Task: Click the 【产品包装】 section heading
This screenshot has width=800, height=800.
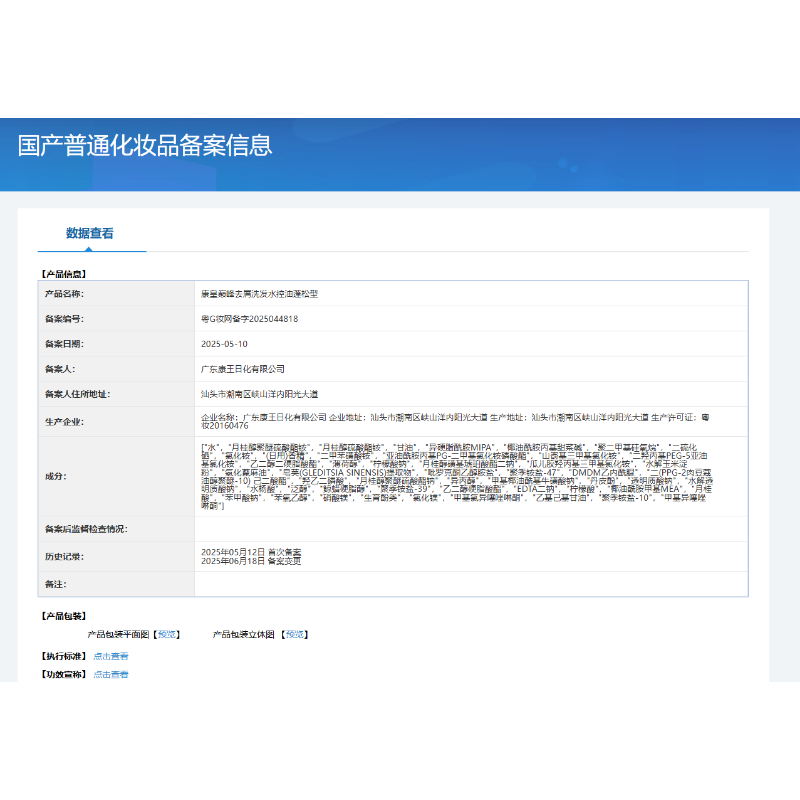Action: pyautogui.click(x=62, y=616)
